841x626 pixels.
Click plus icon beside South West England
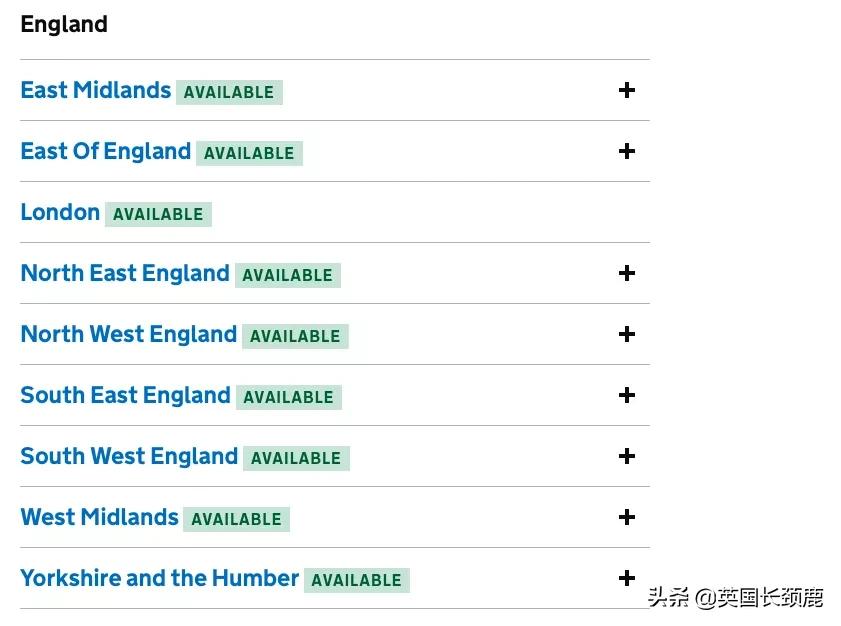(x=627, y=457)
